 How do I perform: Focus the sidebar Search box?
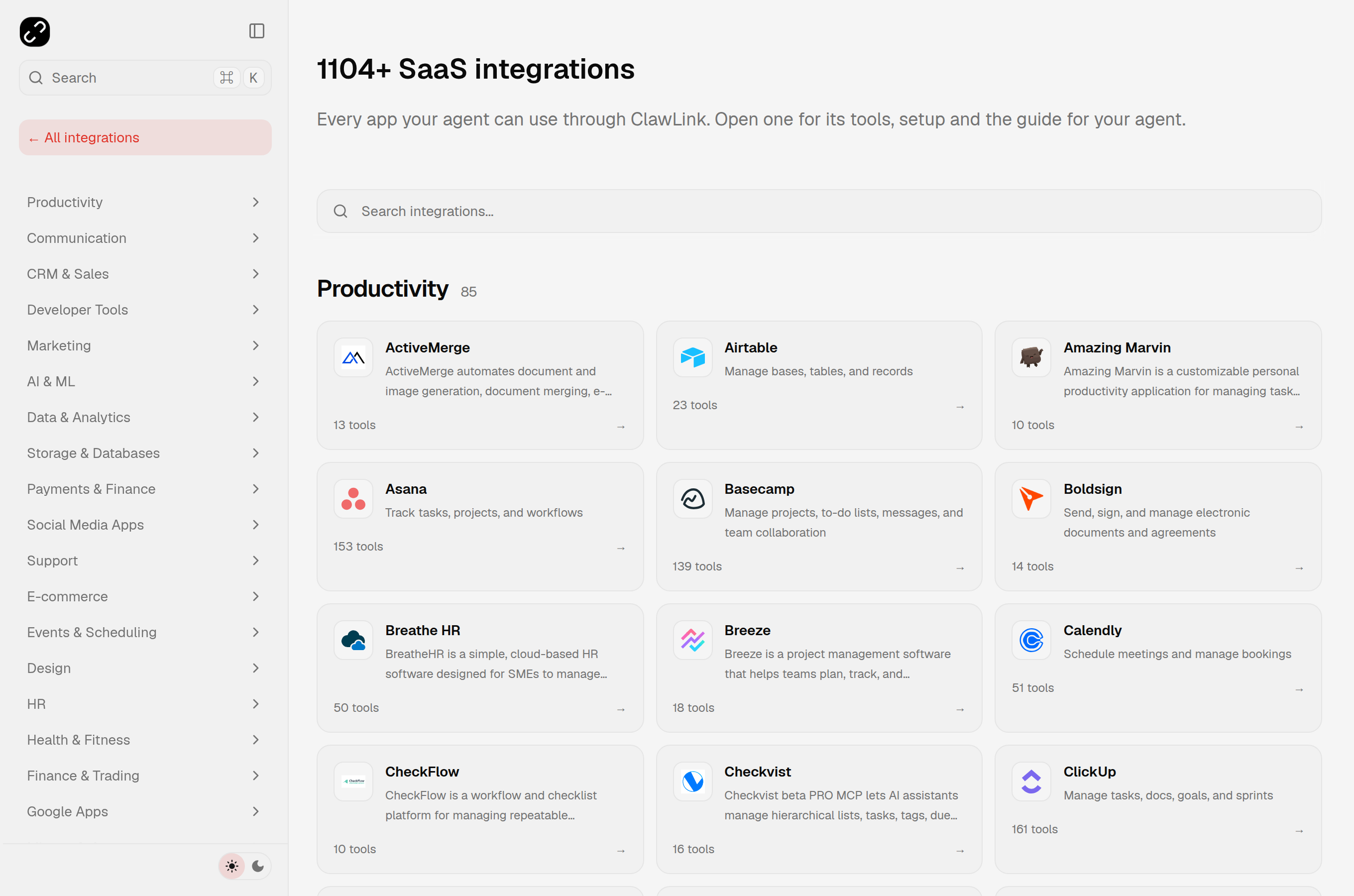(x=144, y=78)
